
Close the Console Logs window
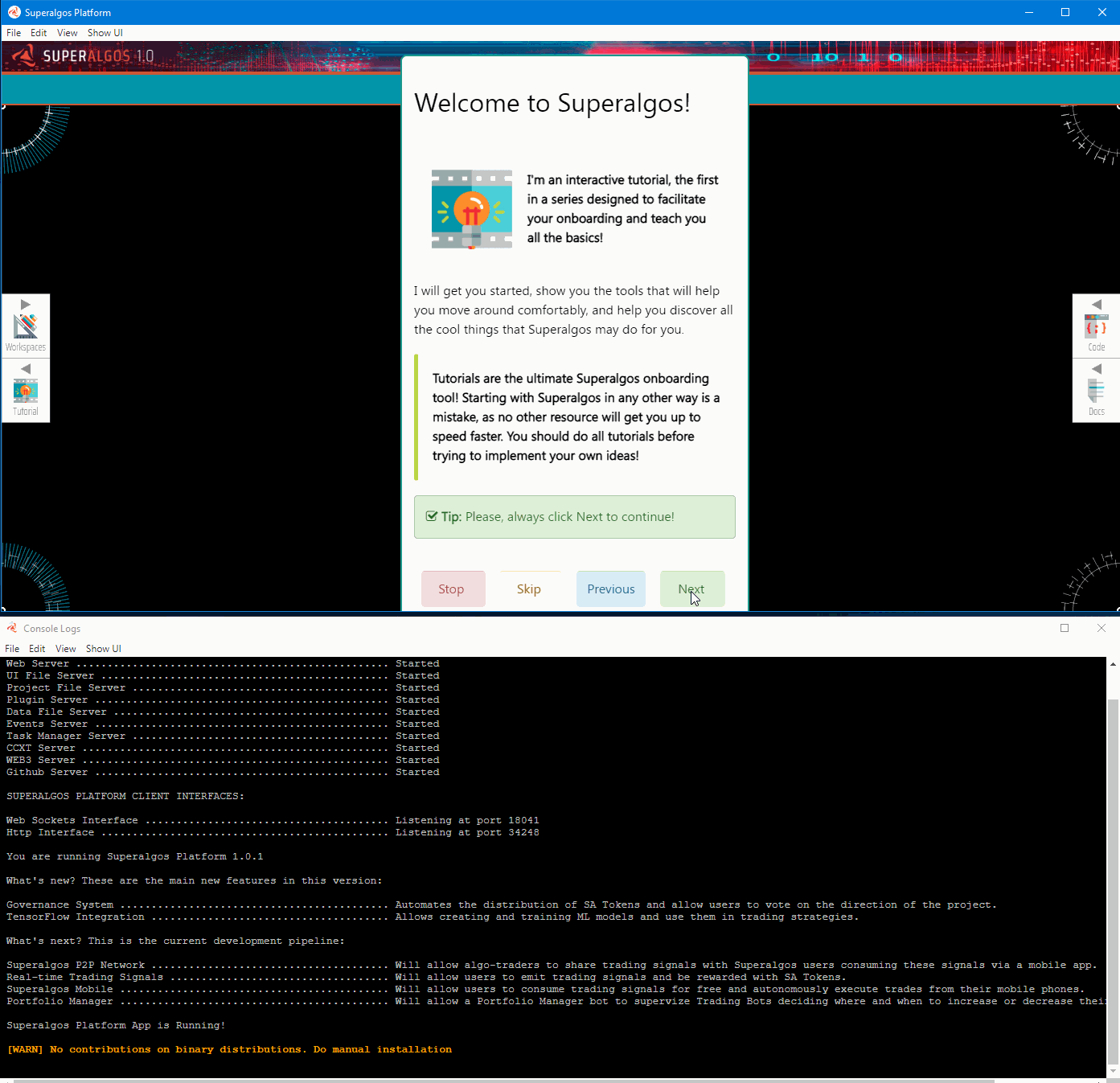(x=1102, y=628)
